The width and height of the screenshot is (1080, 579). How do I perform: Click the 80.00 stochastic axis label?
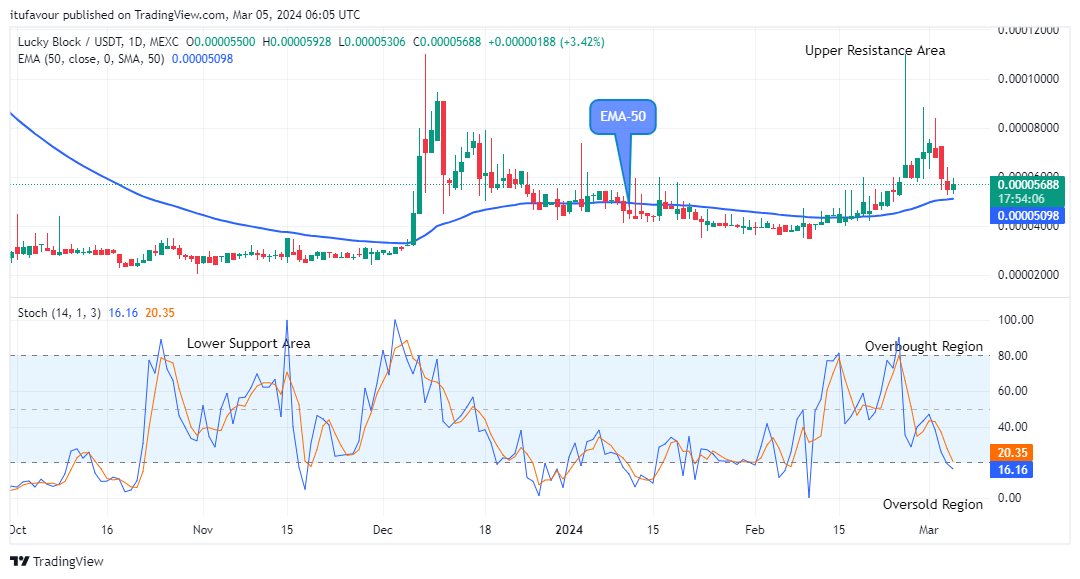pyautogui.click(x=1012, y=356)
